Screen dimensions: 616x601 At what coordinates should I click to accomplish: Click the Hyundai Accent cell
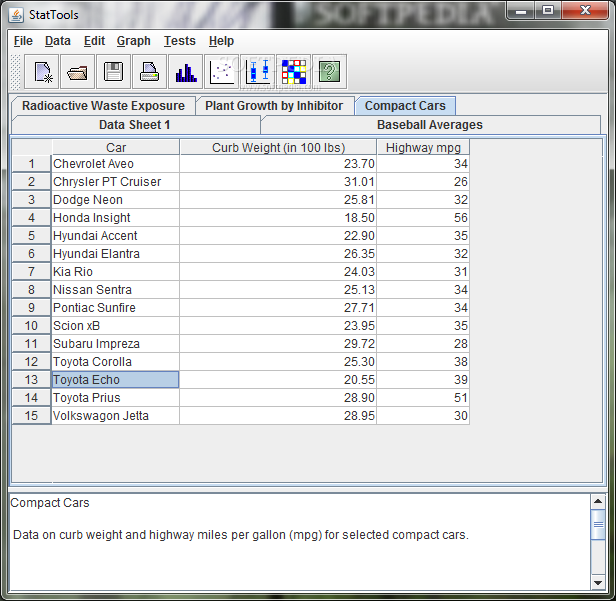(116, 236)
